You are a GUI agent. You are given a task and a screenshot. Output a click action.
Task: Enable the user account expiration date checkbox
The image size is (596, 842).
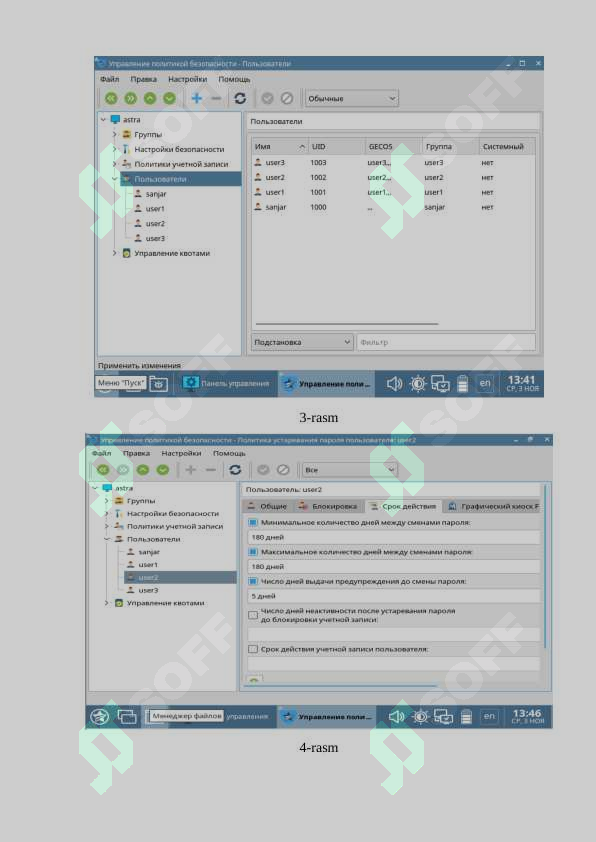coord(253,649)
